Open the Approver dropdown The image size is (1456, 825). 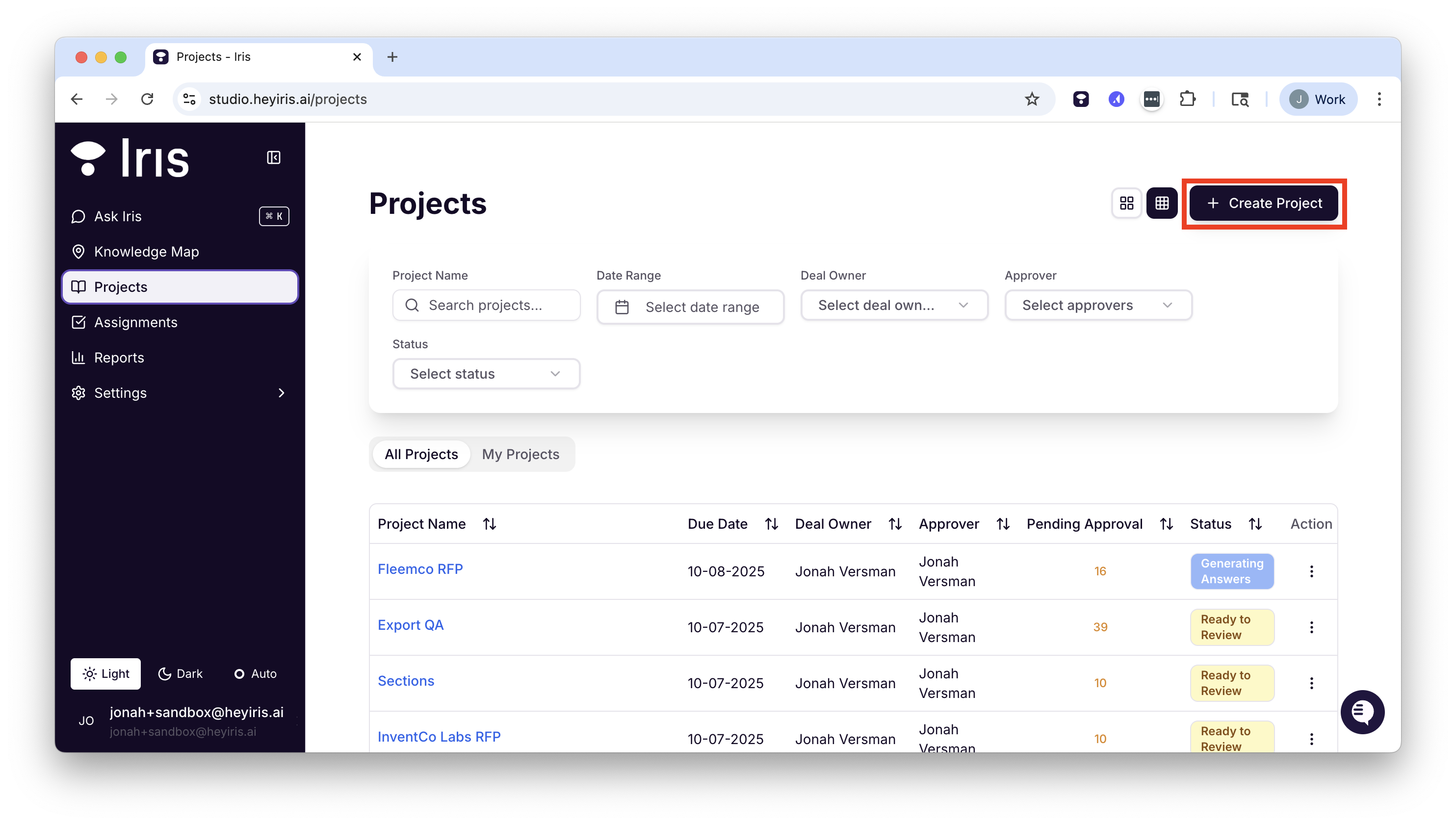(1098, 306)
